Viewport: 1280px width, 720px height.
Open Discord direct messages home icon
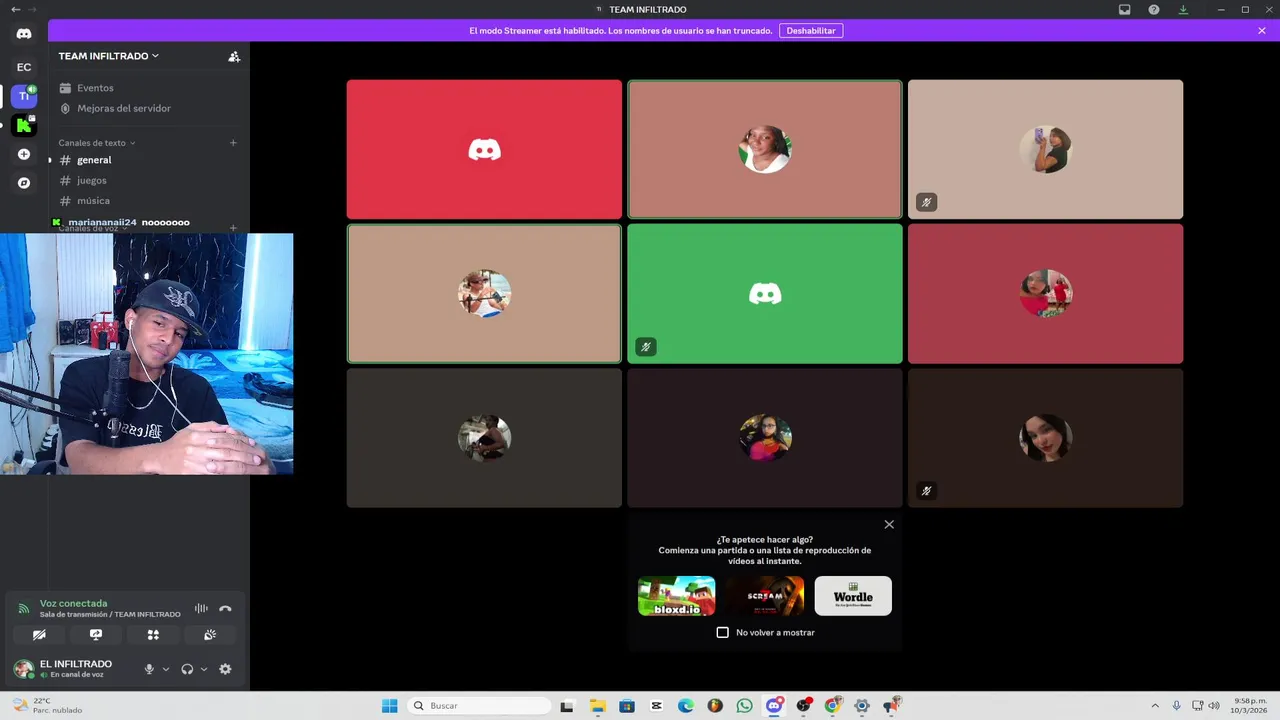tap(24, 34)
